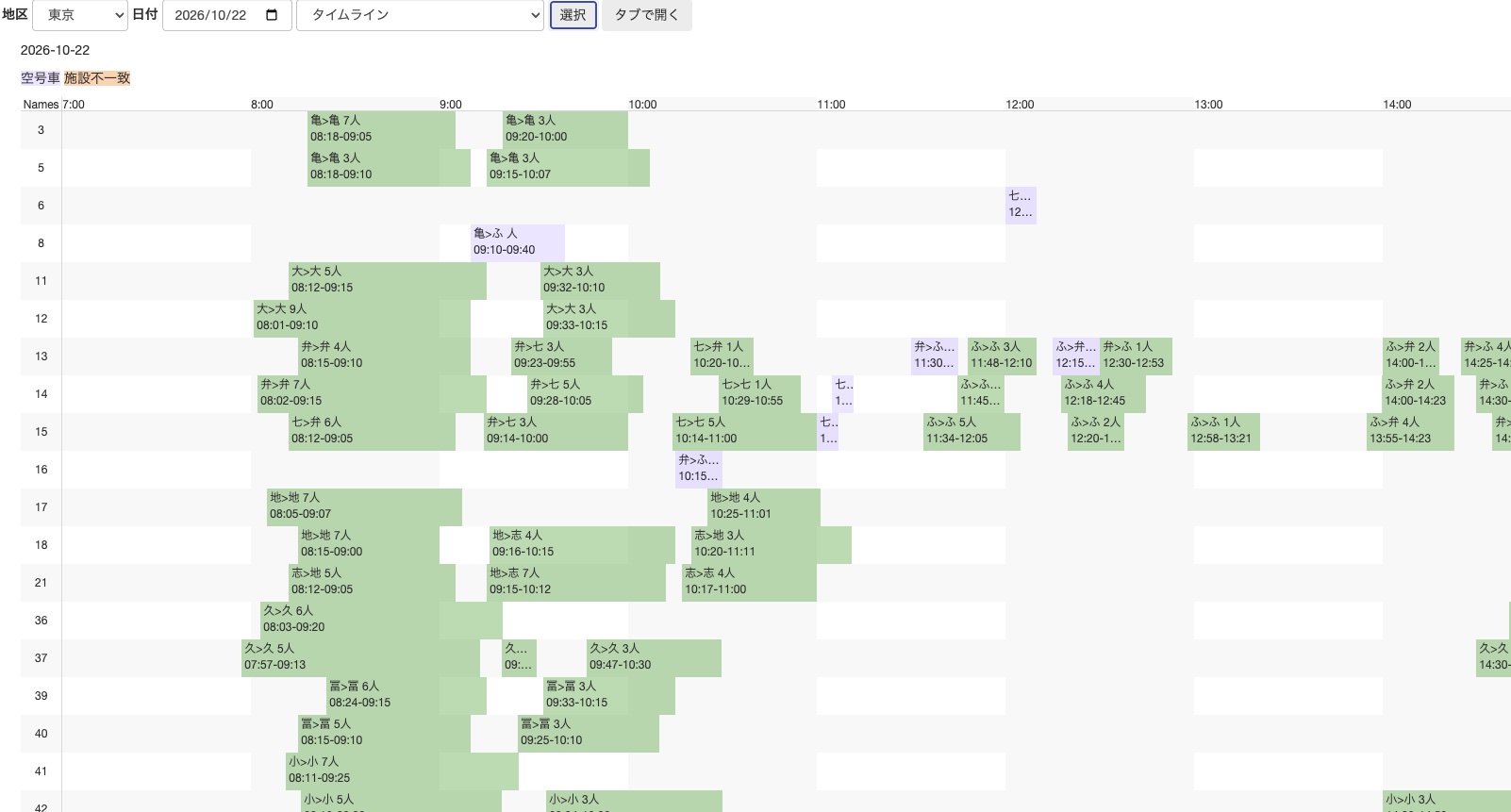Click the 志>志 4人 10:17-11:00 block

(x=749, y=582)
